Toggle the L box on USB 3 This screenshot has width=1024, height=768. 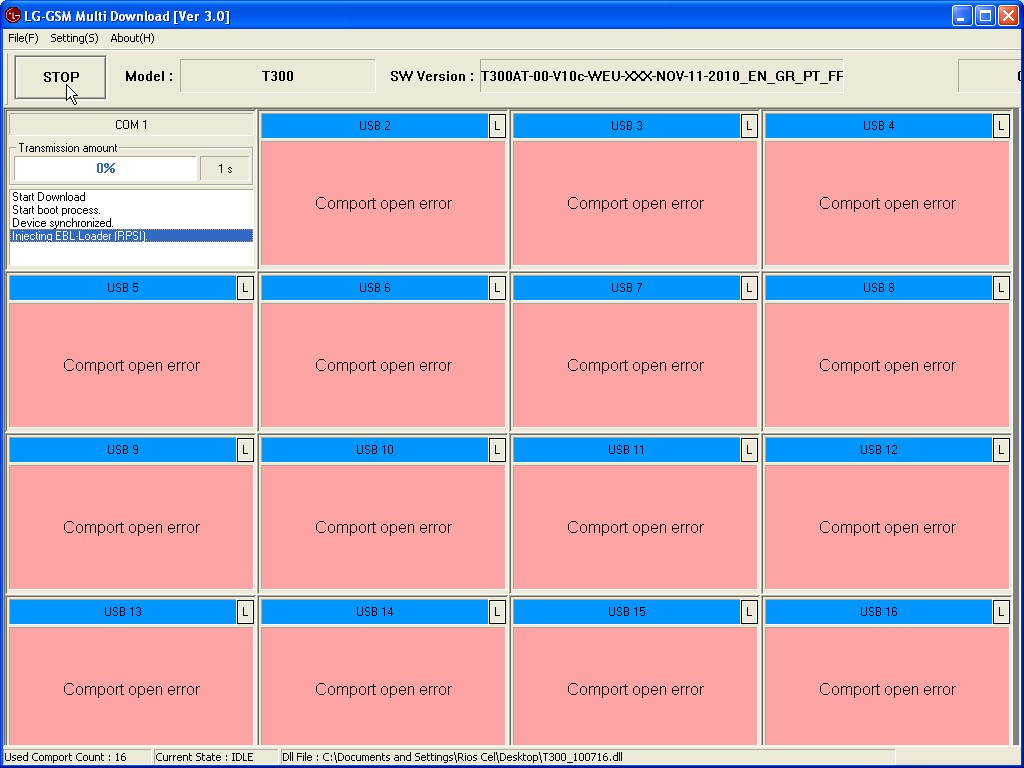coord(749,126)
